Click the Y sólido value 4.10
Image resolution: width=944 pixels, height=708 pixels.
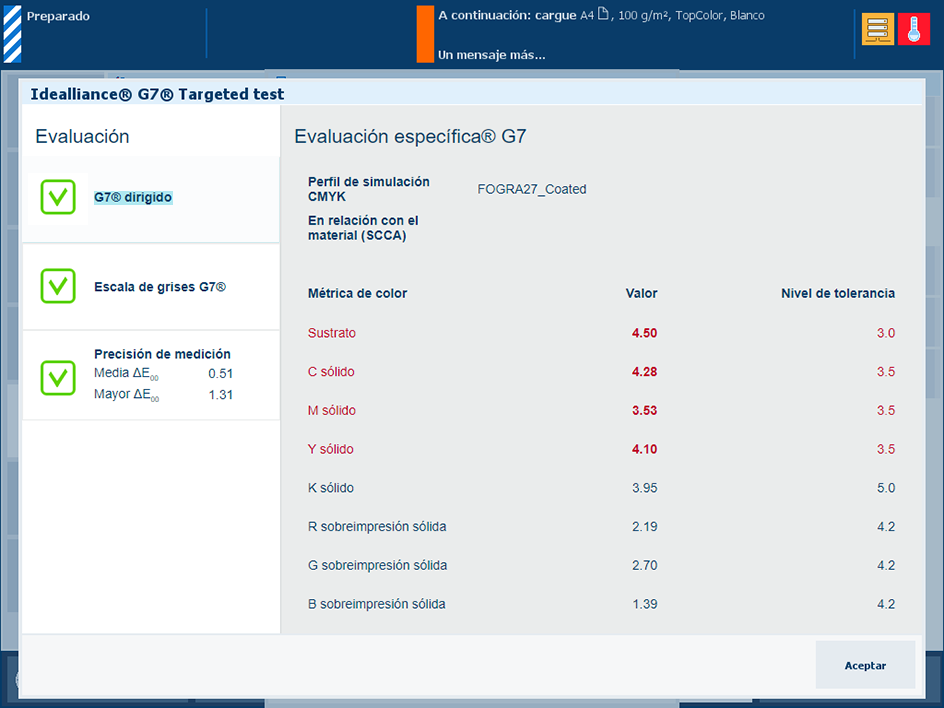644,449
